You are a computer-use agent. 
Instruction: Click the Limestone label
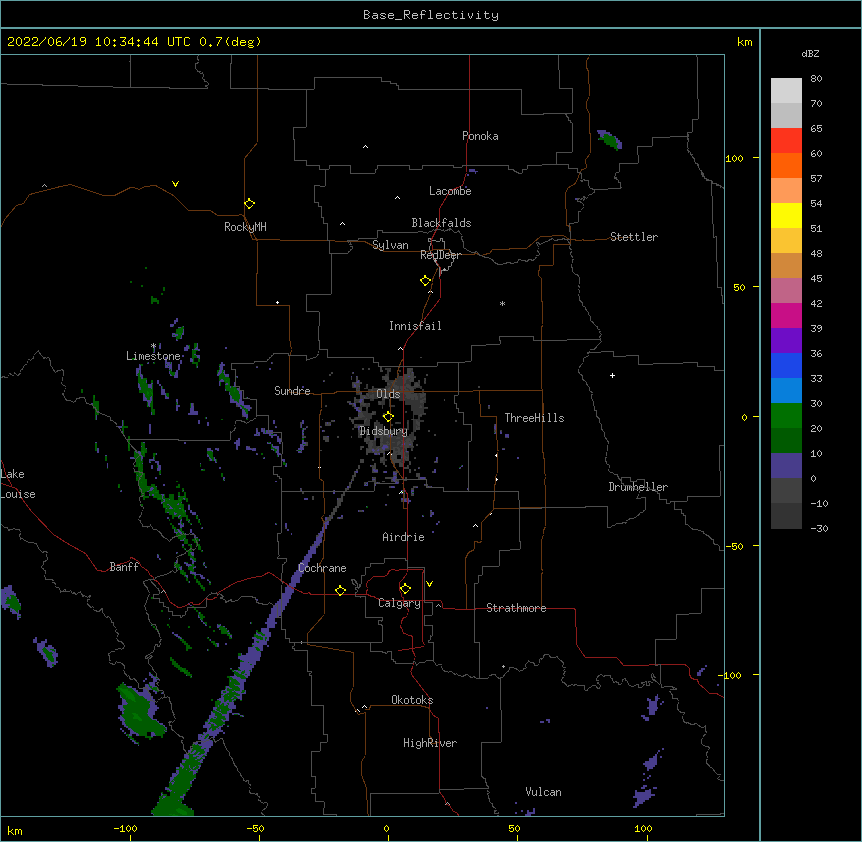click(153, 356)
